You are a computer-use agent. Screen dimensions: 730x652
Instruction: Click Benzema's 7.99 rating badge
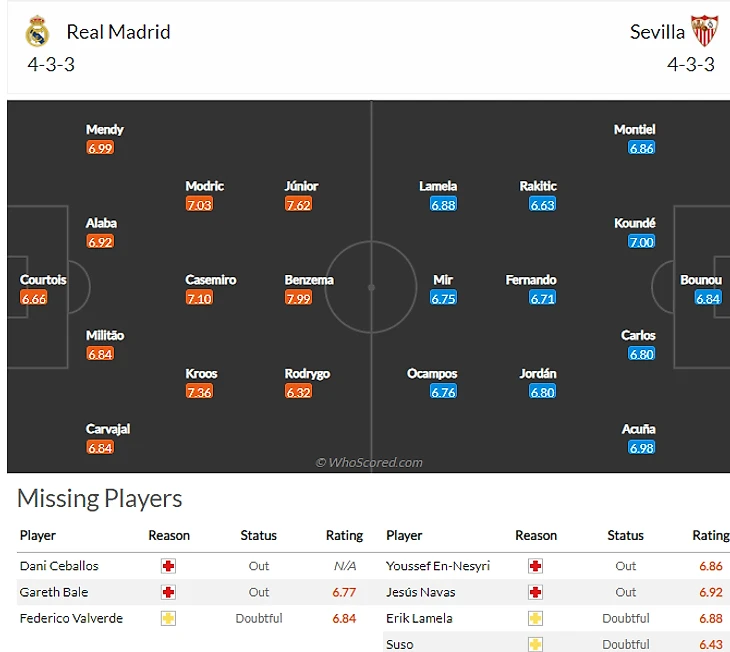point(298,298)
